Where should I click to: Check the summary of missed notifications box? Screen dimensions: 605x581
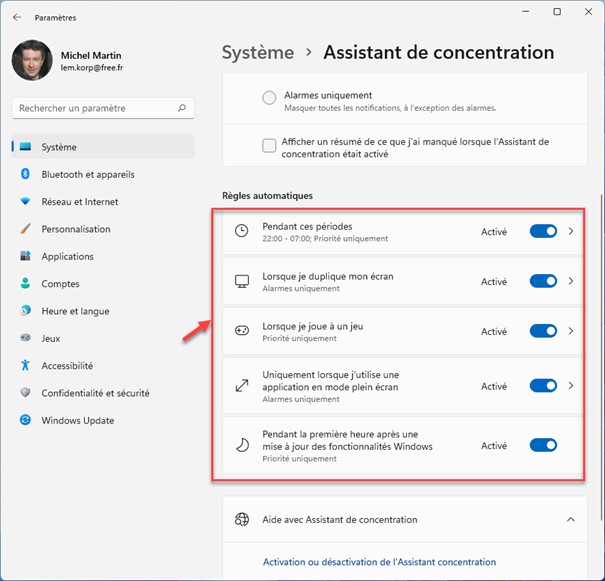269,146
